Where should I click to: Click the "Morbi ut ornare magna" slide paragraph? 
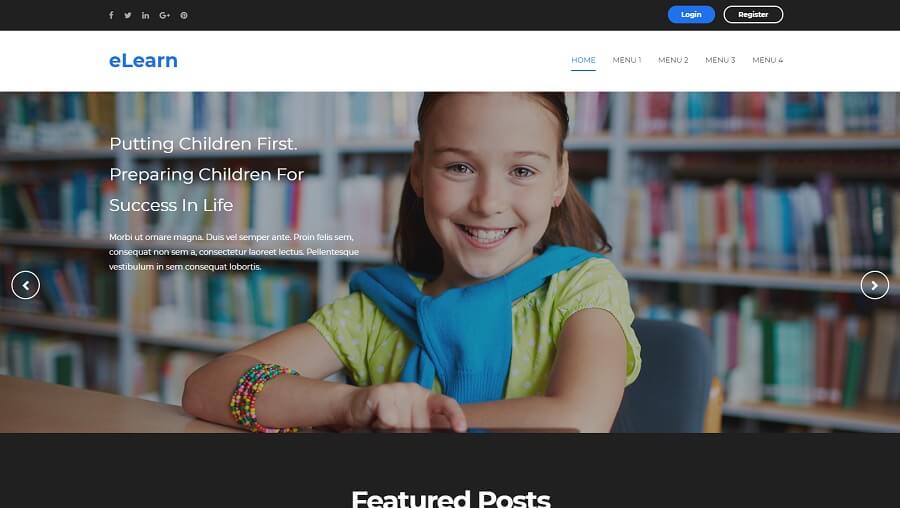(x=234, y=251)
